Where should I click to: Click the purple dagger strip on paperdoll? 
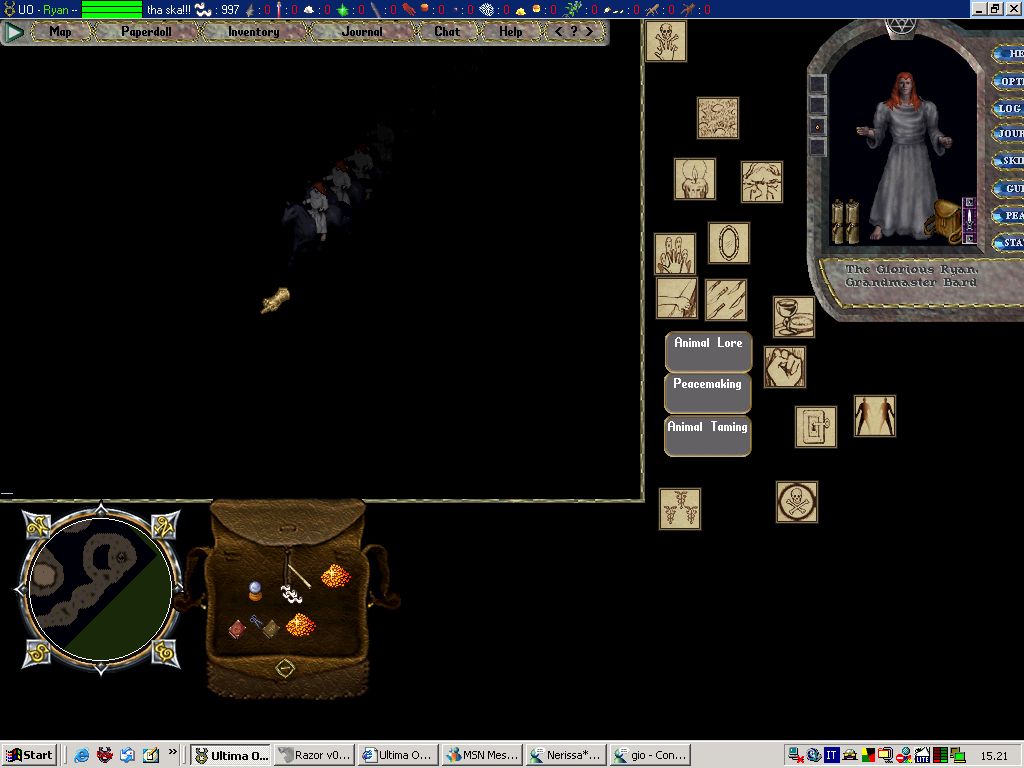(969, 220)
